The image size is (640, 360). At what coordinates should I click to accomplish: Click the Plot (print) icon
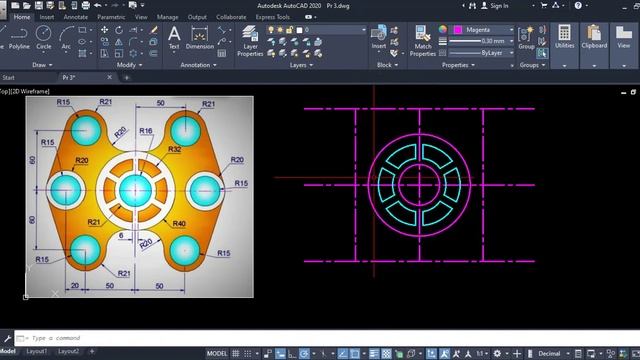click(x=86, y=6)
